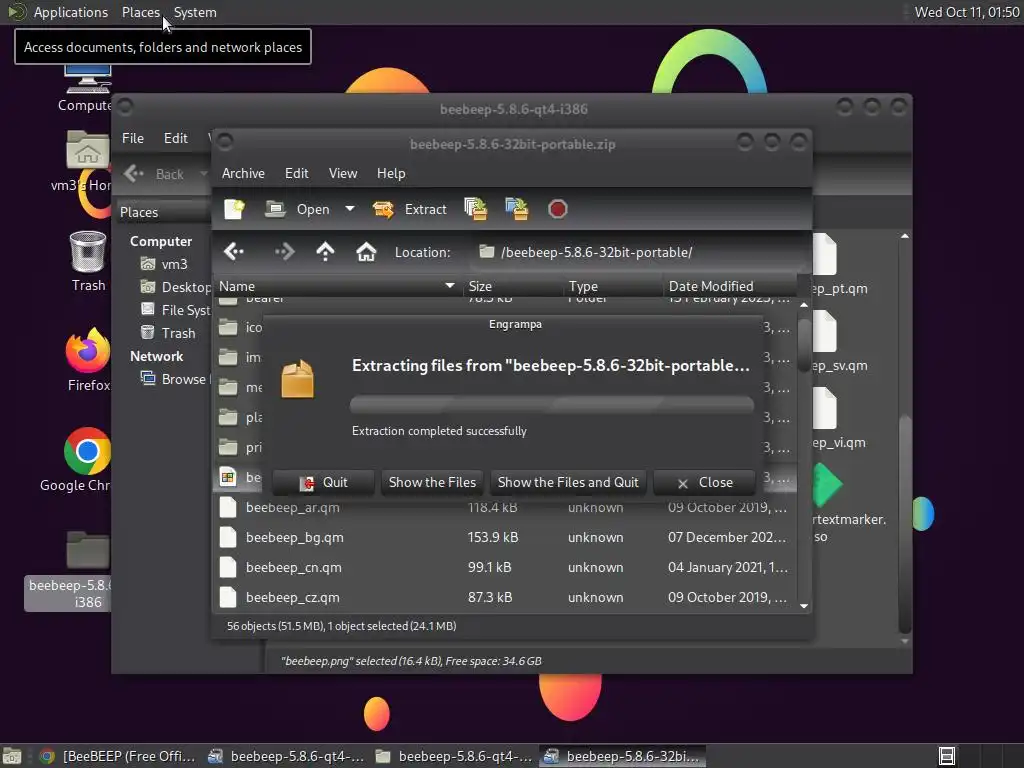The width and height of the screenshot is (1024, 768).
Task: Switch to beebeep-5.8.6-32bi taskbar item
Action: (x=623, y=756)
